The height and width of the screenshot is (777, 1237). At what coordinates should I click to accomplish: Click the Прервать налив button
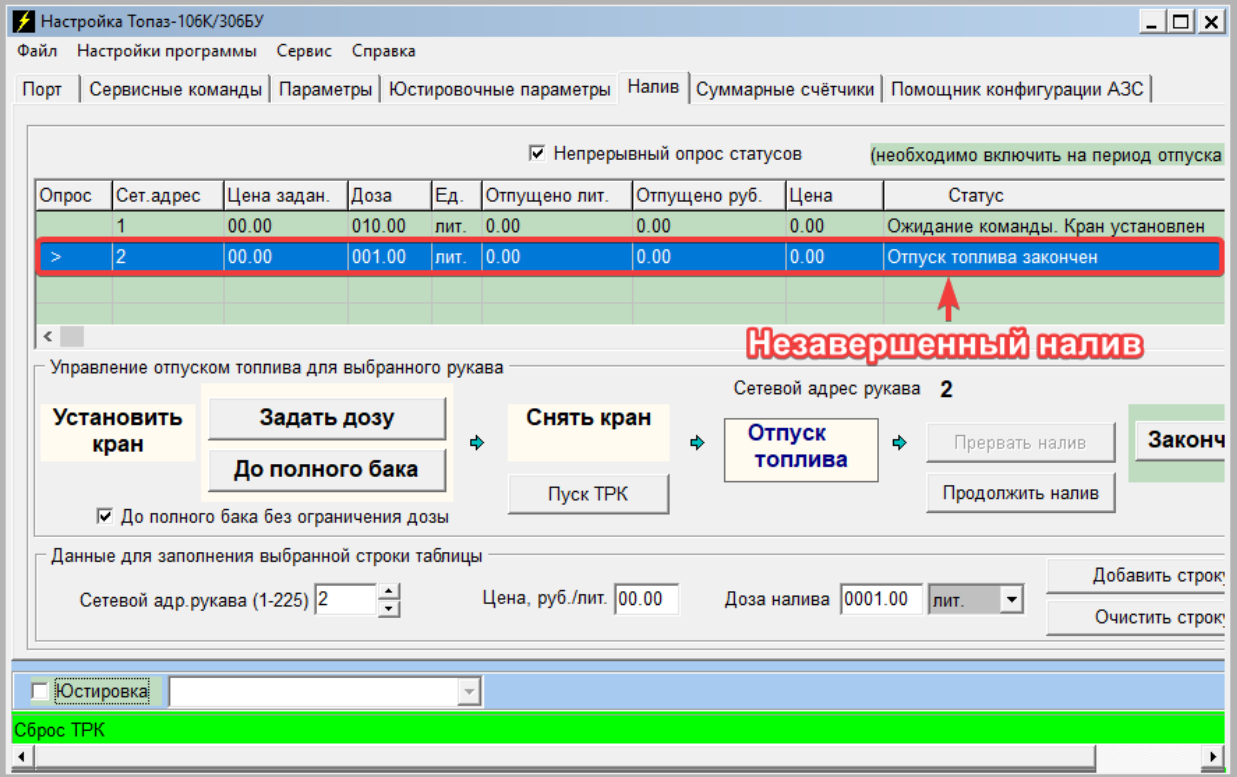coord(1021,442)
